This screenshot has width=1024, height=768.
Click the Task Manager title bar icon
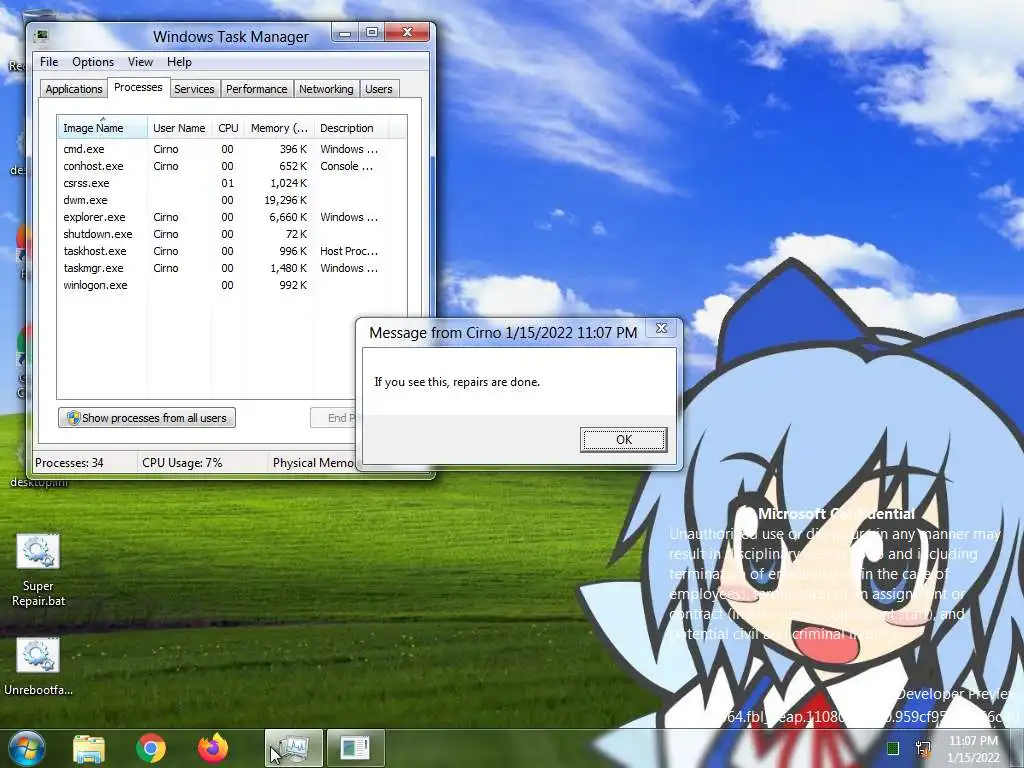coord(41,36)
